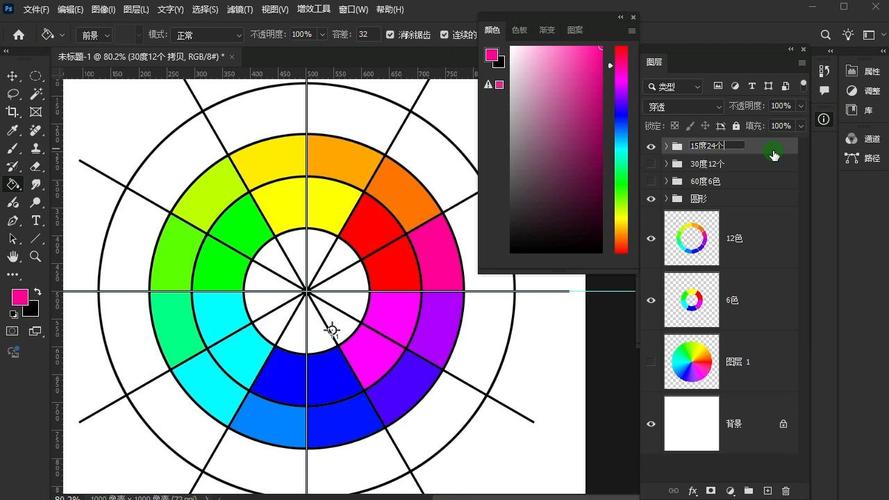Click the pink foreground swatch in color panel
Screen dimensions: 889x500
pyautogui.click(x=492, y=55)
